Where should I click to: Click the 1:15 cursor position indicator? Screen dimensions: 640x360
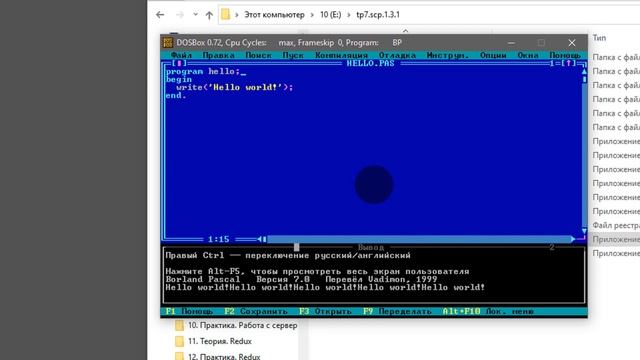click(218, 239)
